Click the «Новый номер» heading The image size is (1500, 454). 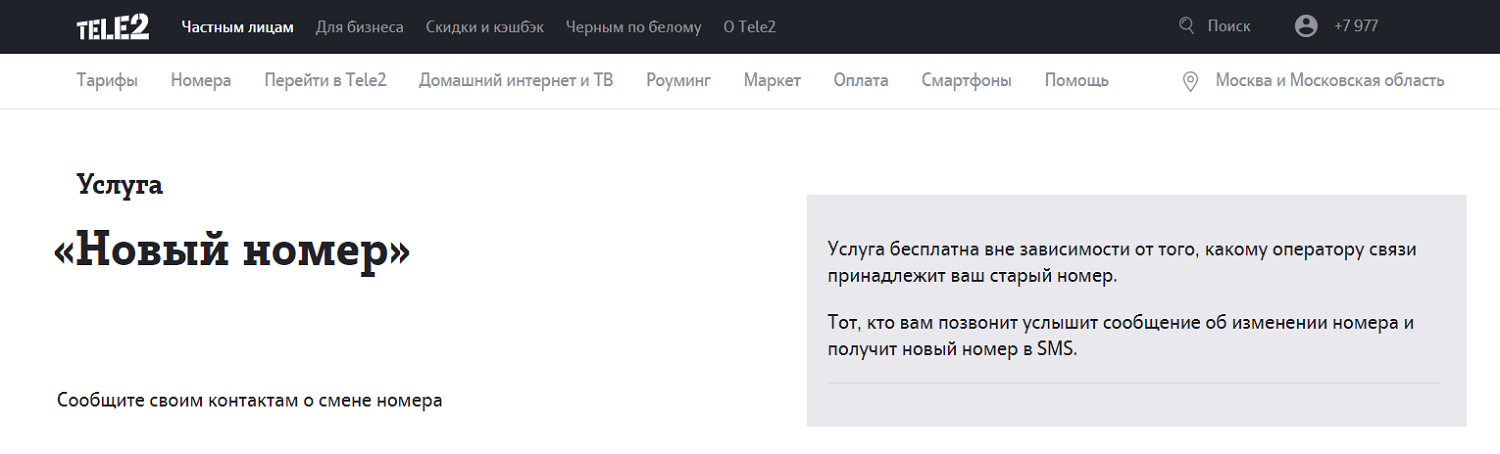pos(232,252)
